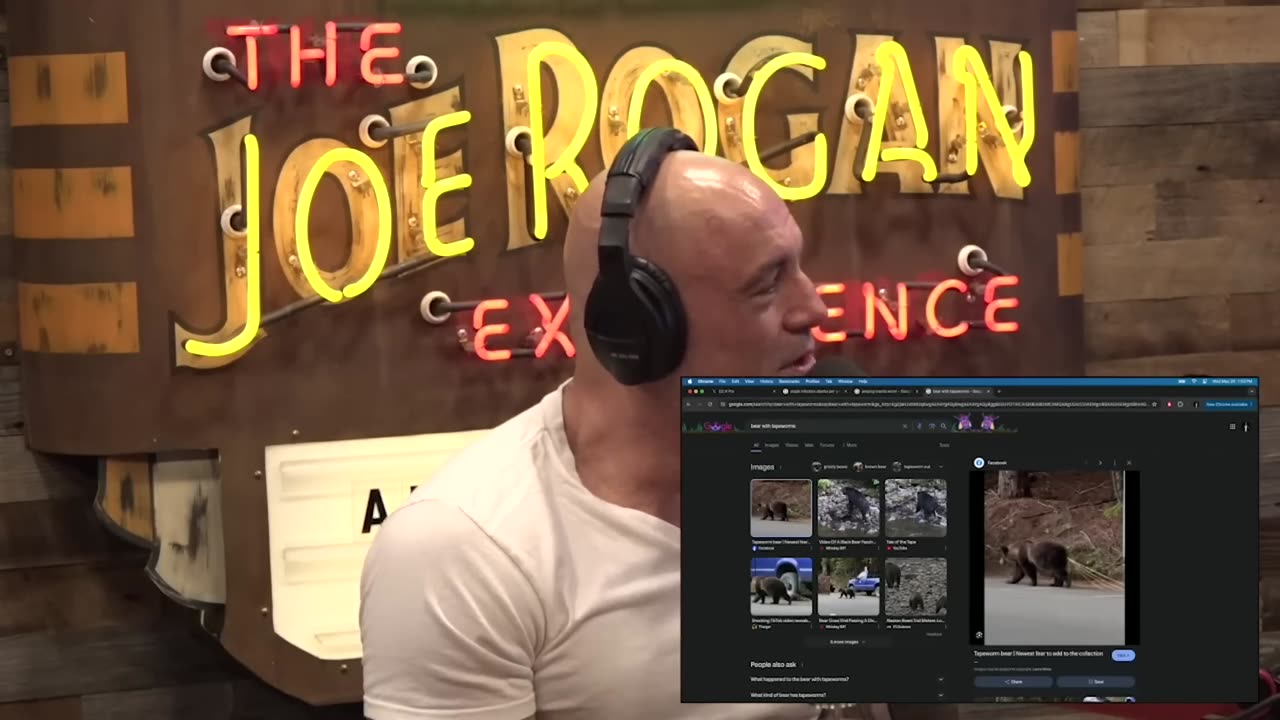Switch to the 'bear with tapeworms' browser tab
Viewport: 1280px width, 720px height.
pyautogui.click(x=956, y=391)
